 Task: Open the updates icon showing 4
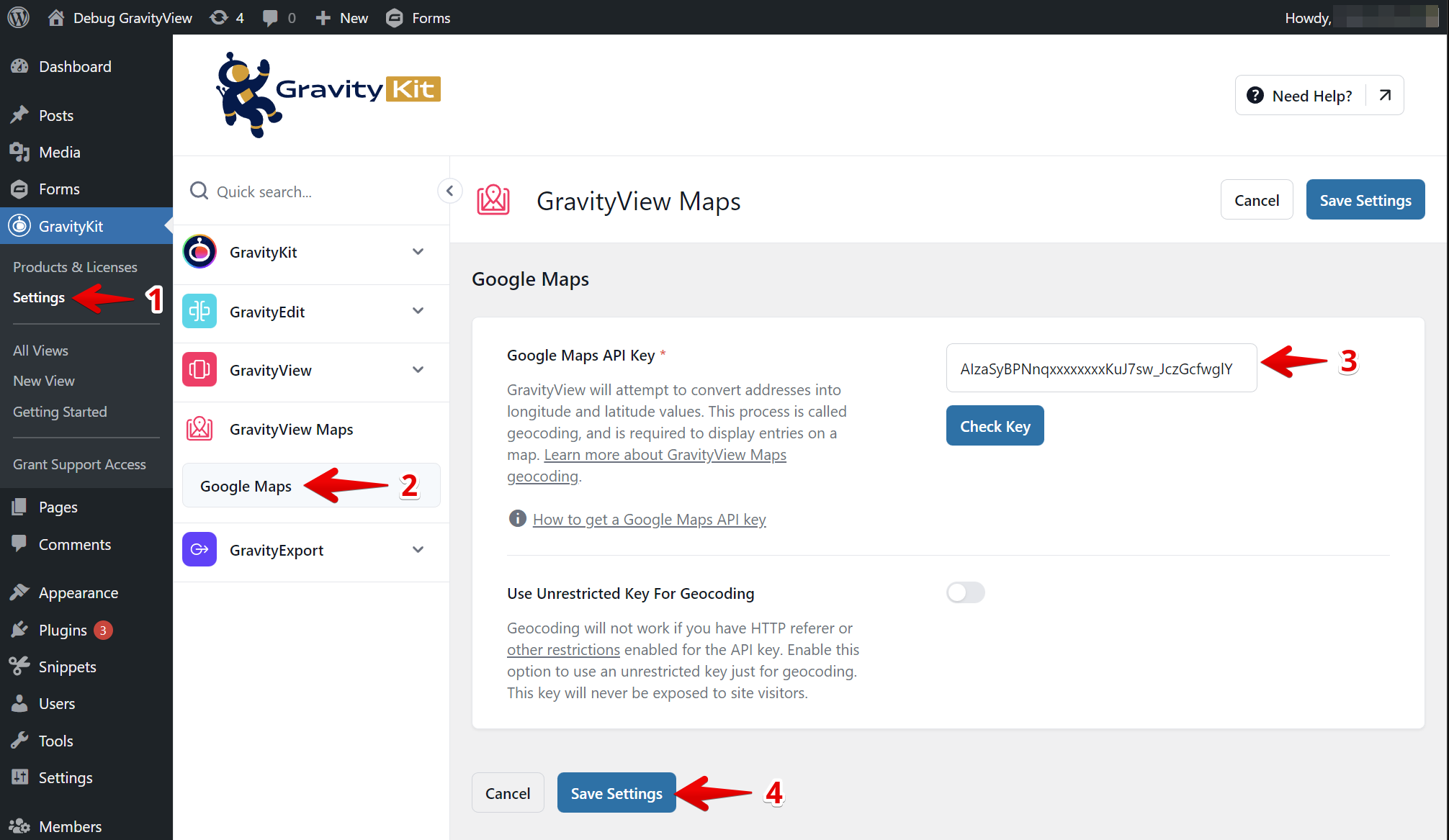218,17
